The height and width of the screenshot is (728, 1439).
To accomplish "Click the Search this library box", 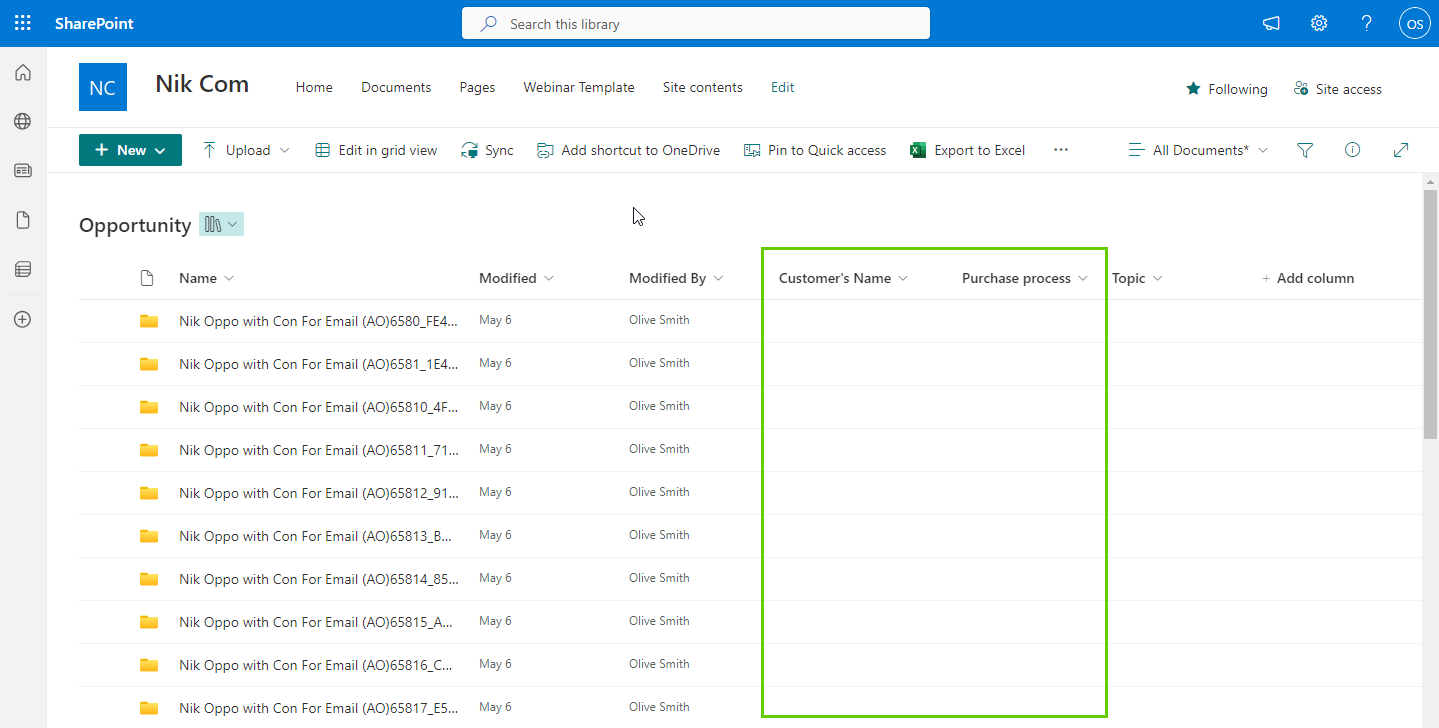I will (x=695, y=23).
